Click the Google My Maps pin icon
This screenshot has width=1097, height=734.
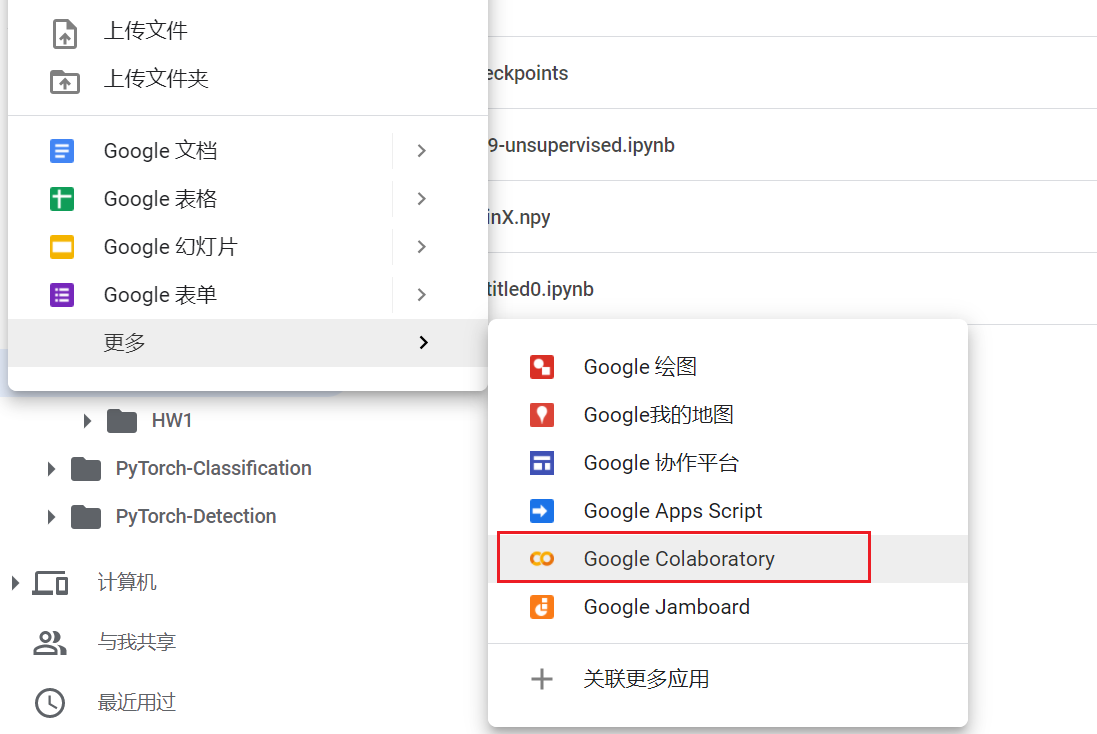(542, 415)
